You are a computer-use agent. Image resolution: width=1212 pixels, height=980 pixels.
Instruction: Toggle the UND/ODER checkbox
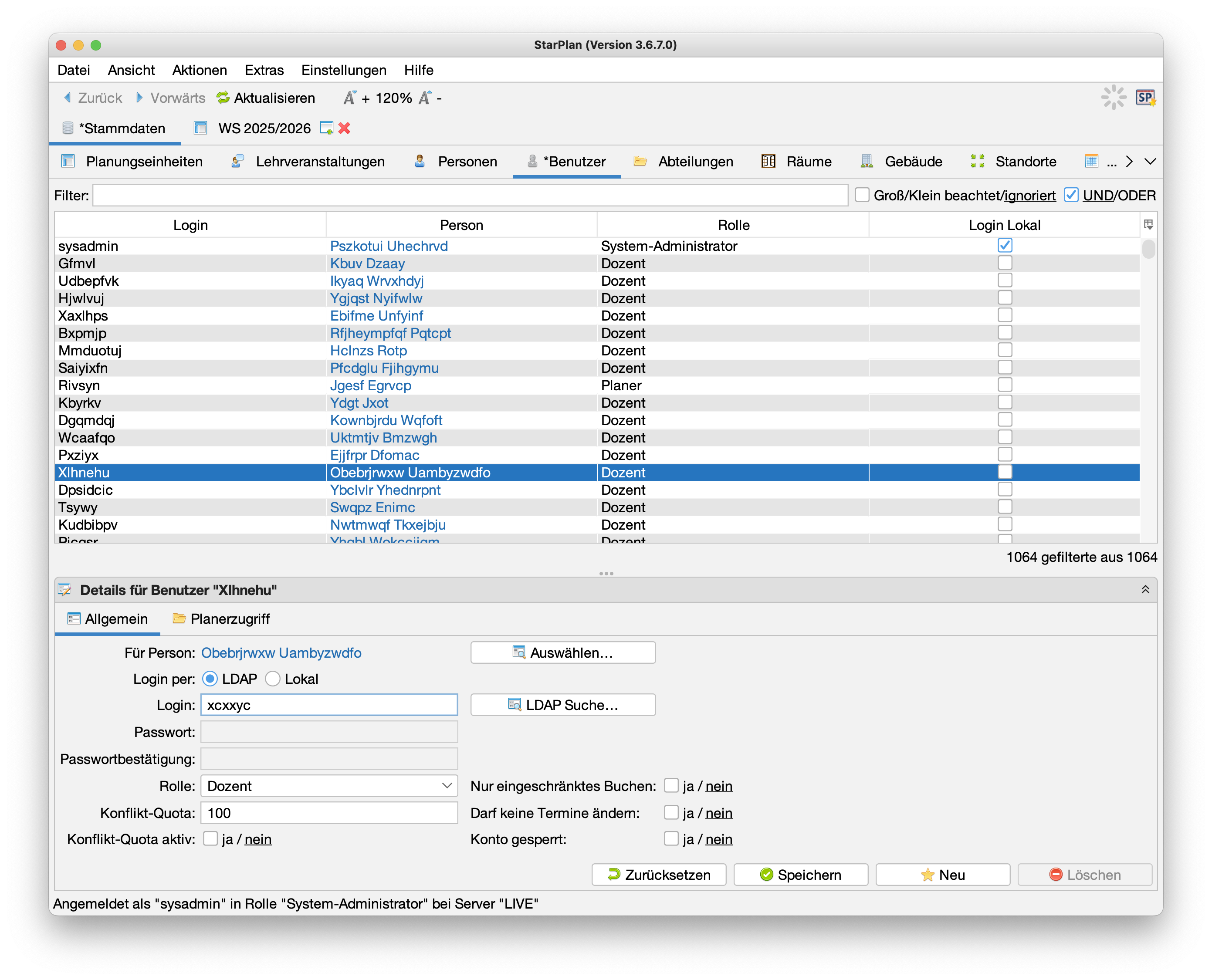tap(1071, 195)
